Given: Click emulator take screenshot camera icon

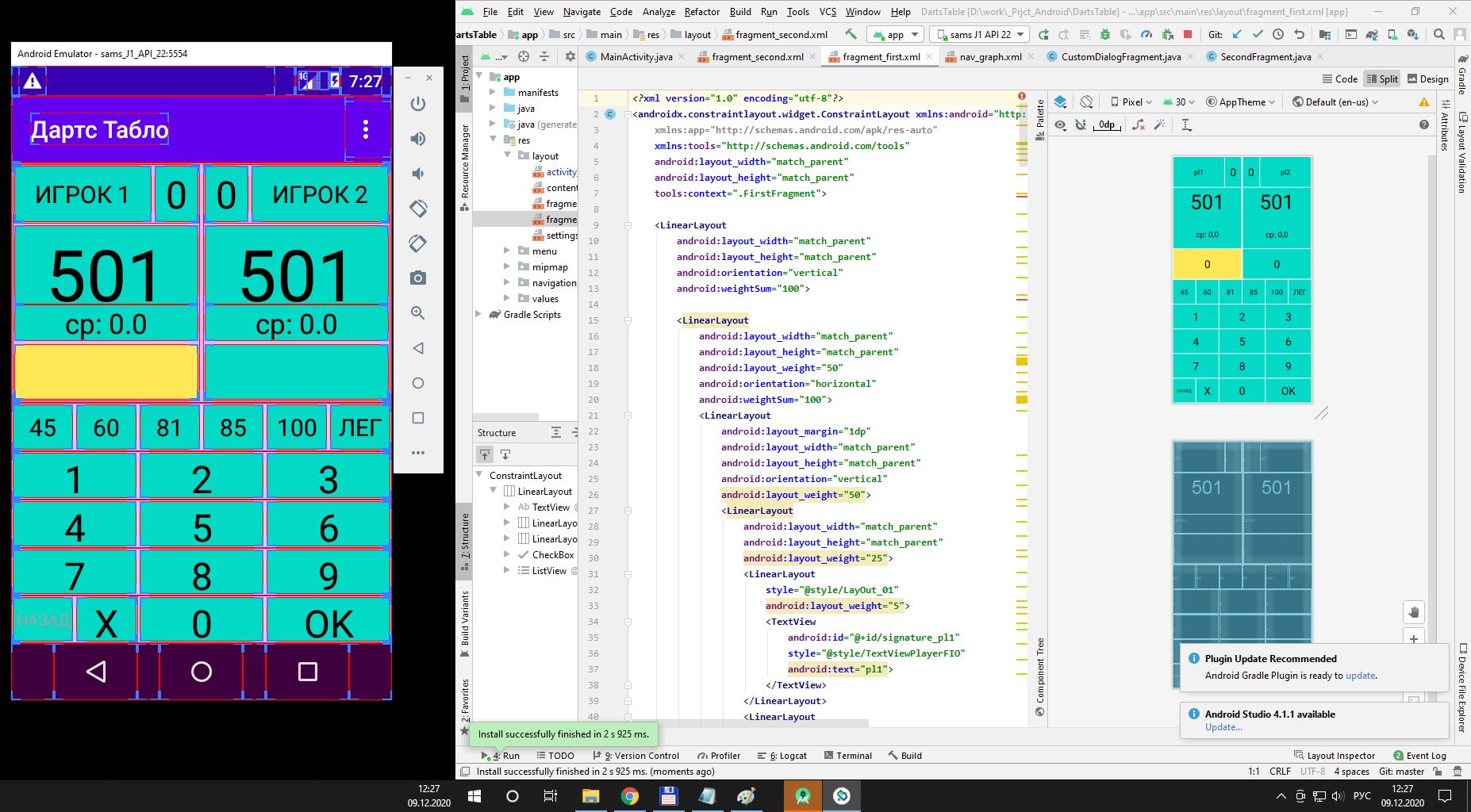Looking at the screenshot, I should [x=418, y=278].
